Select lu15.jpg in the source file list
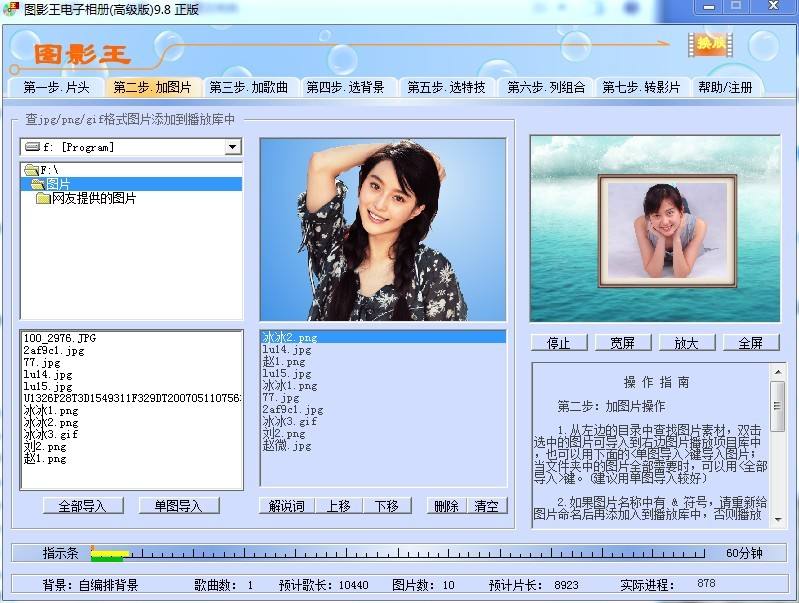Image resolution: width=799 pixels, height=603 pixels. click(48, 386)
